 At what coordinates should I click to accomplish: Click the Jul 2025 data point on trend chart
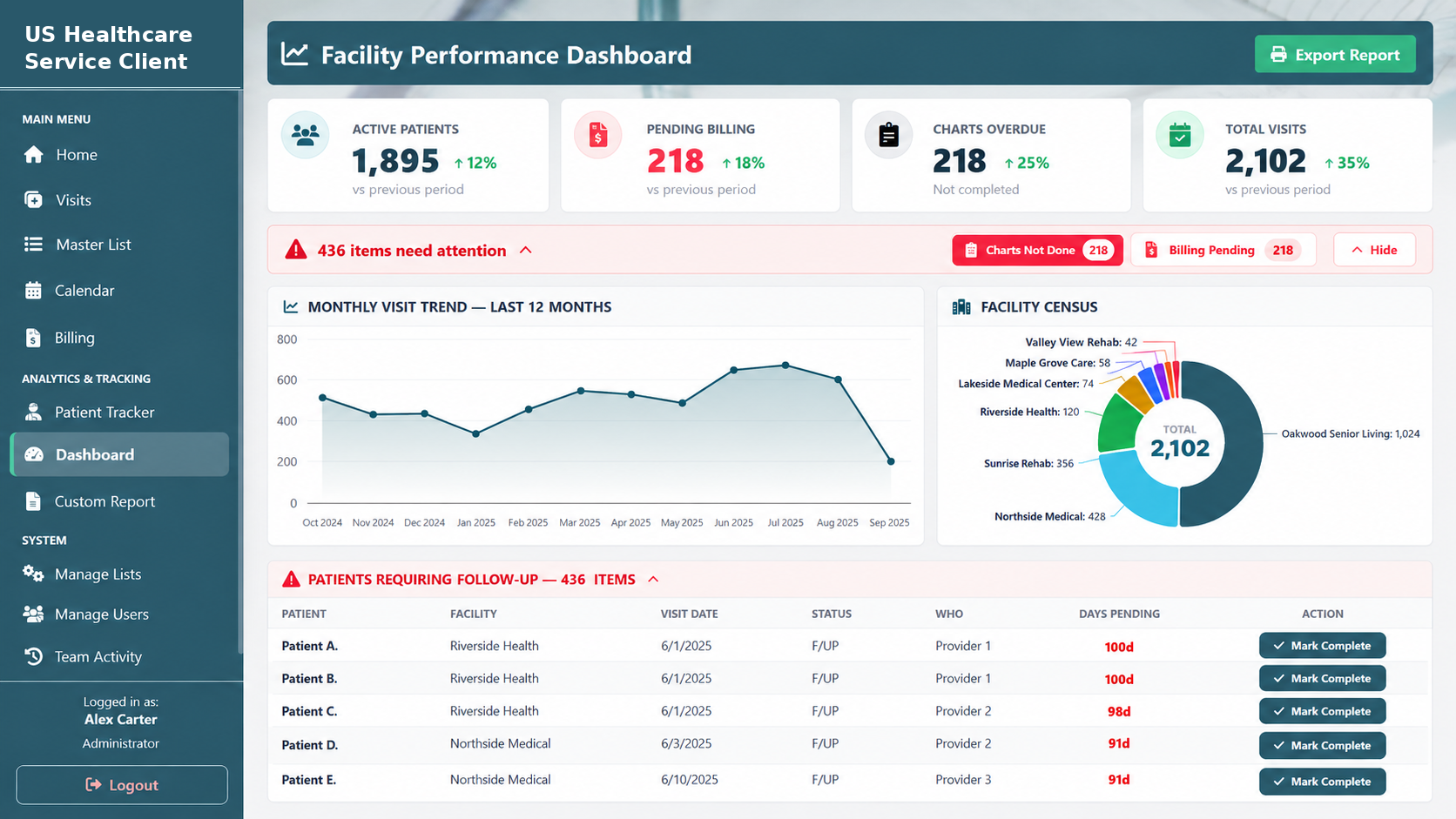coord(785,366)
